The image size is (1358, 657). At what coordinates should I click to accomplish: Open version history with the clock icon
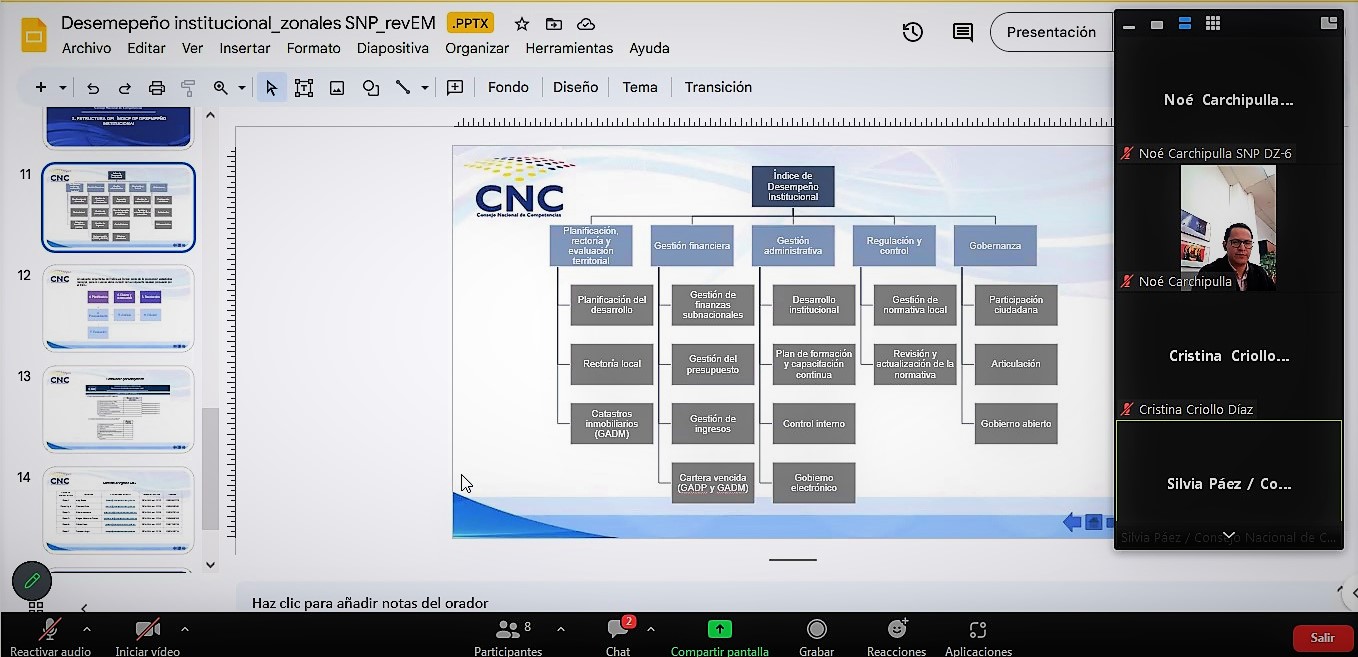pyautogui.click(x=912, y=32)
